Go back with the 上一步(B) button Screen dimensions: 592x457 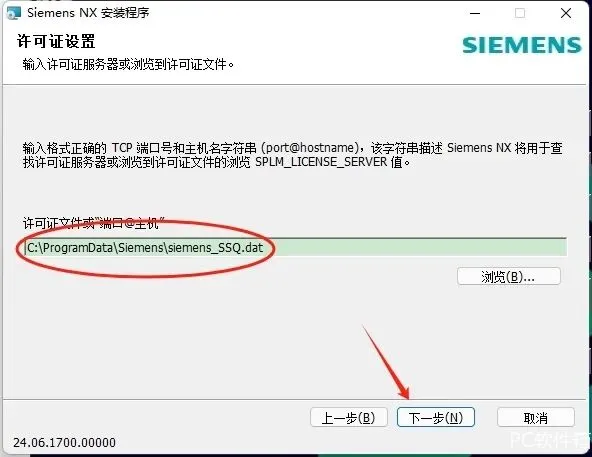pos(348,418)
